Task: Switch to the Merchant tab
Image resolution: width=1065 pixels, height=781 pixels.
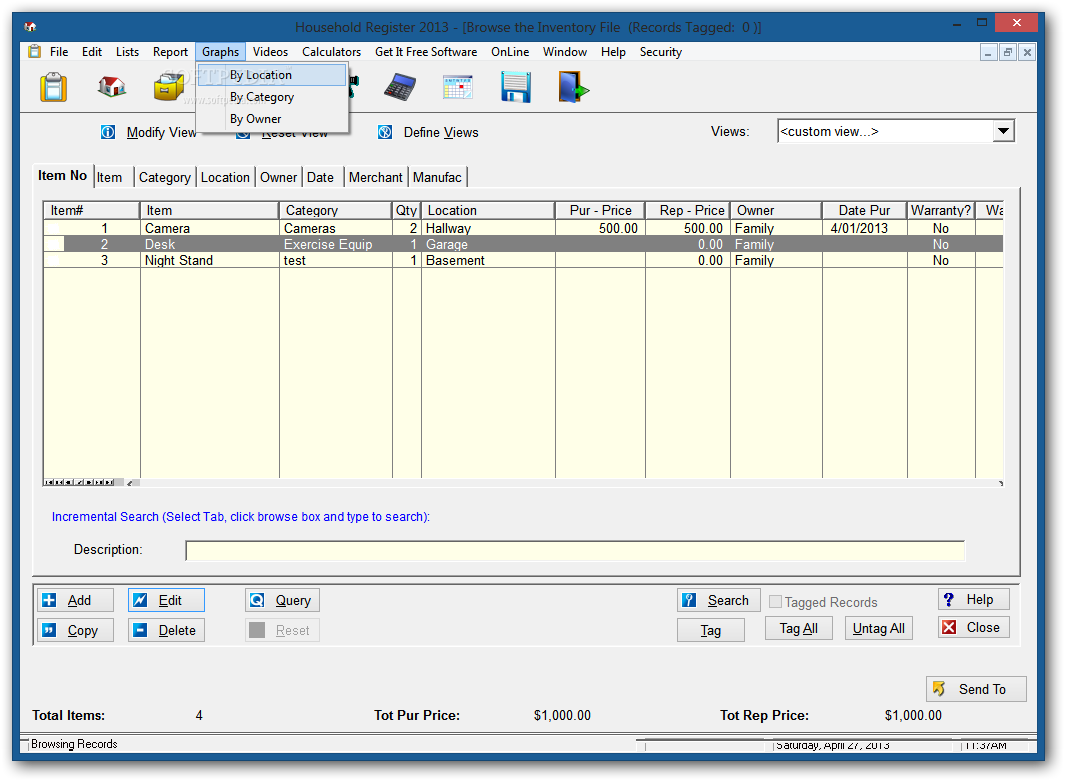Action: click(x=376, y=177)
